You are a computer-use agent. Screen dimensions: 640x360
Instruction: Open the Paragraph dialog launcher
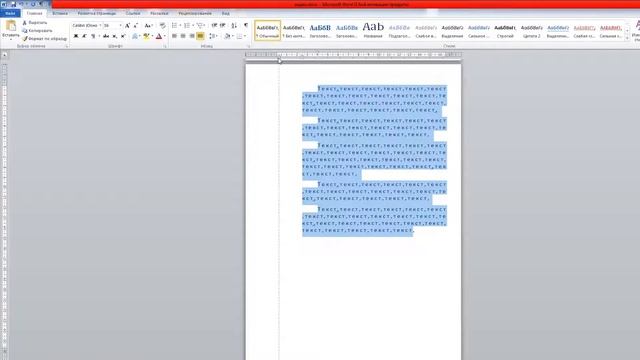tap(248, 47)
